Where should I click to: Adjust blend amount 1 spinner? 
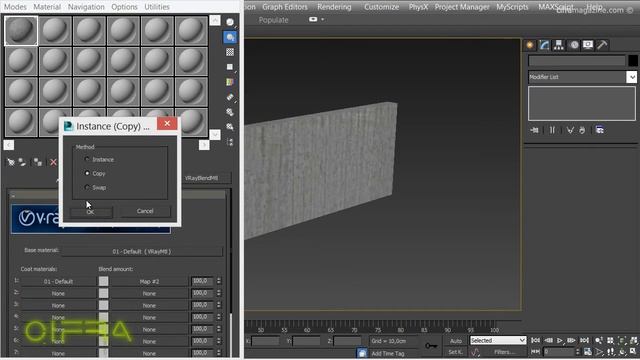[218, 281]
